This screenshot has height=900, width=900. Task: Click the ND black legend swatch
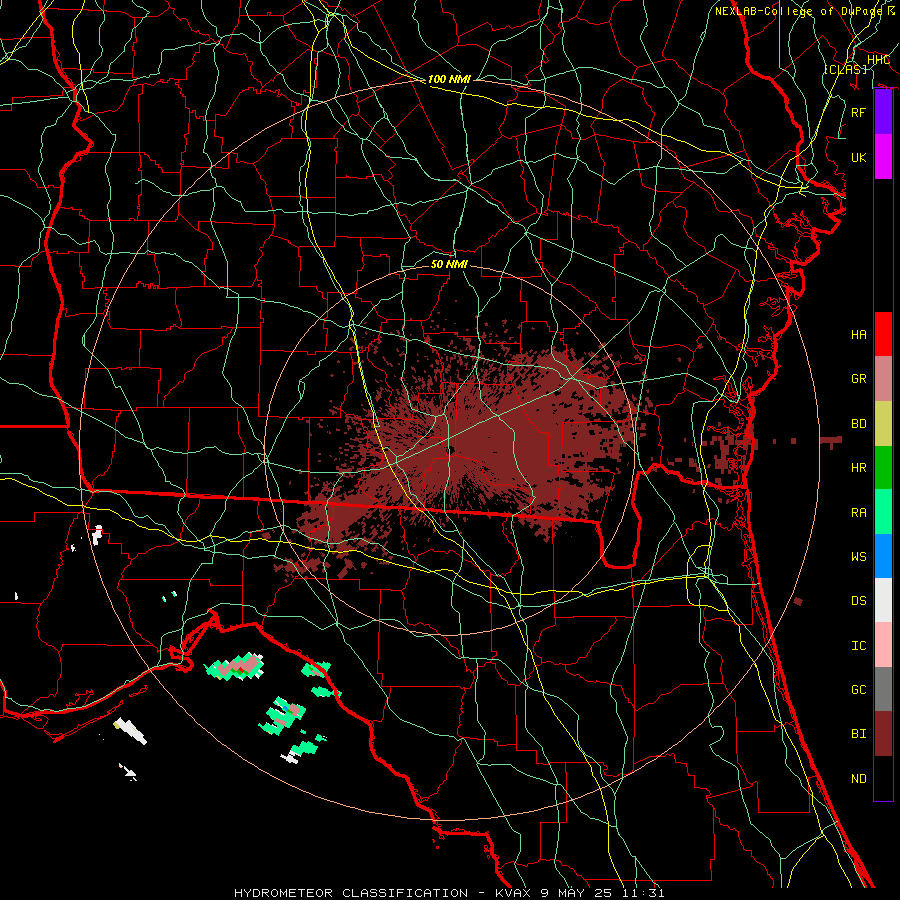point(883,778)
